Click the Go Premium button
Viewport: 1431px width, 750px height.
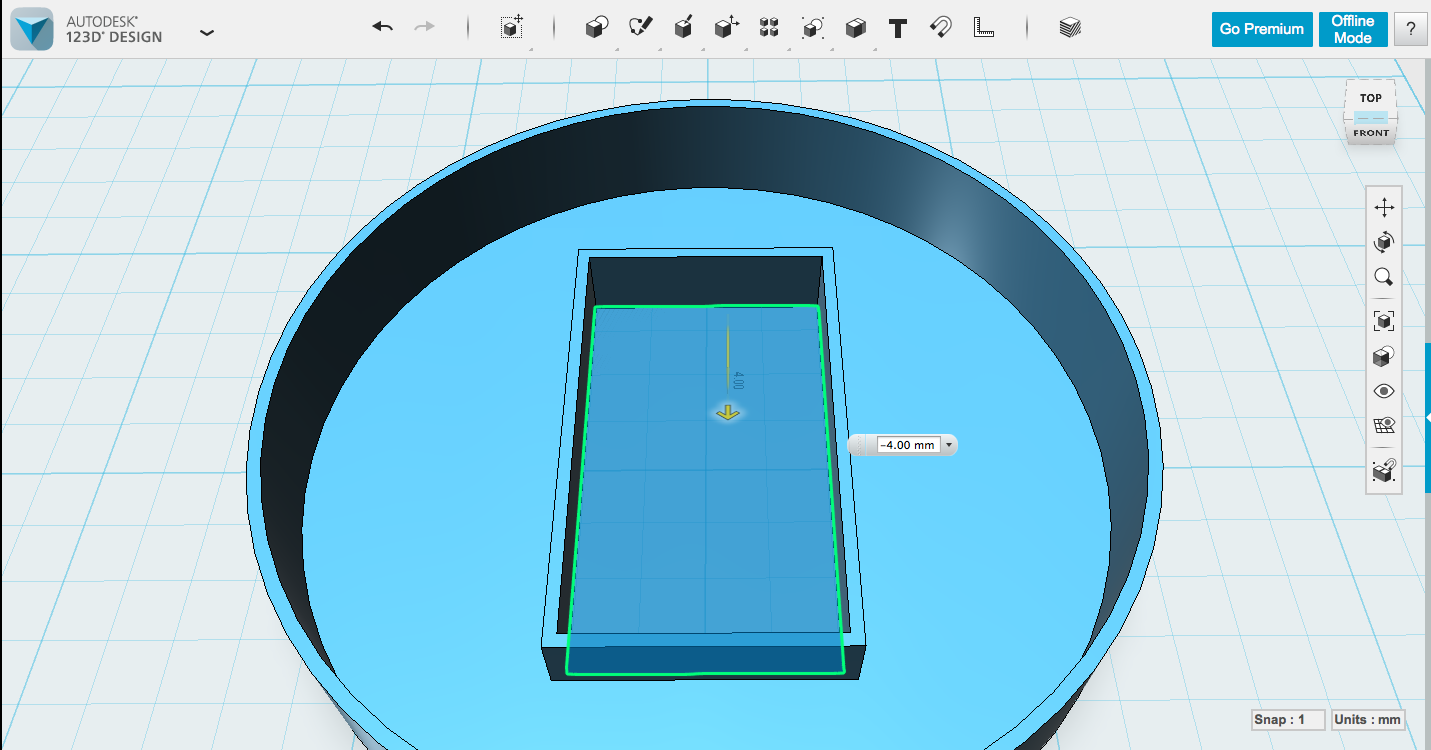tap(1262, 29)
